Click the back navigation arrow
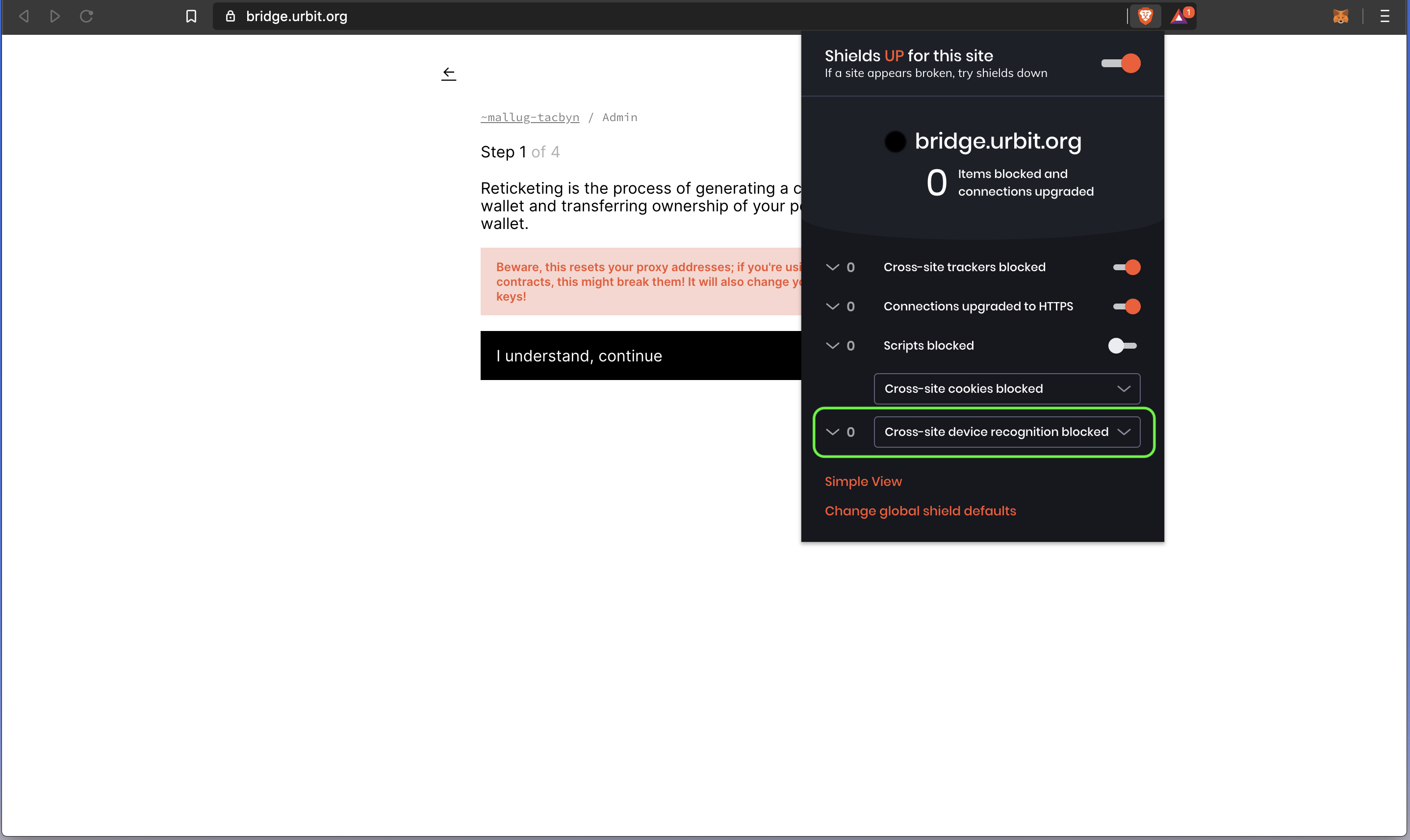The height and width of the screenshot is (840, 1410). click(24, 16)
